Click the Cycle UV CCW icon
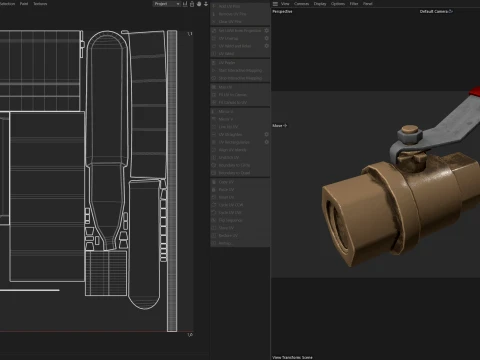 tap(214, 205)
